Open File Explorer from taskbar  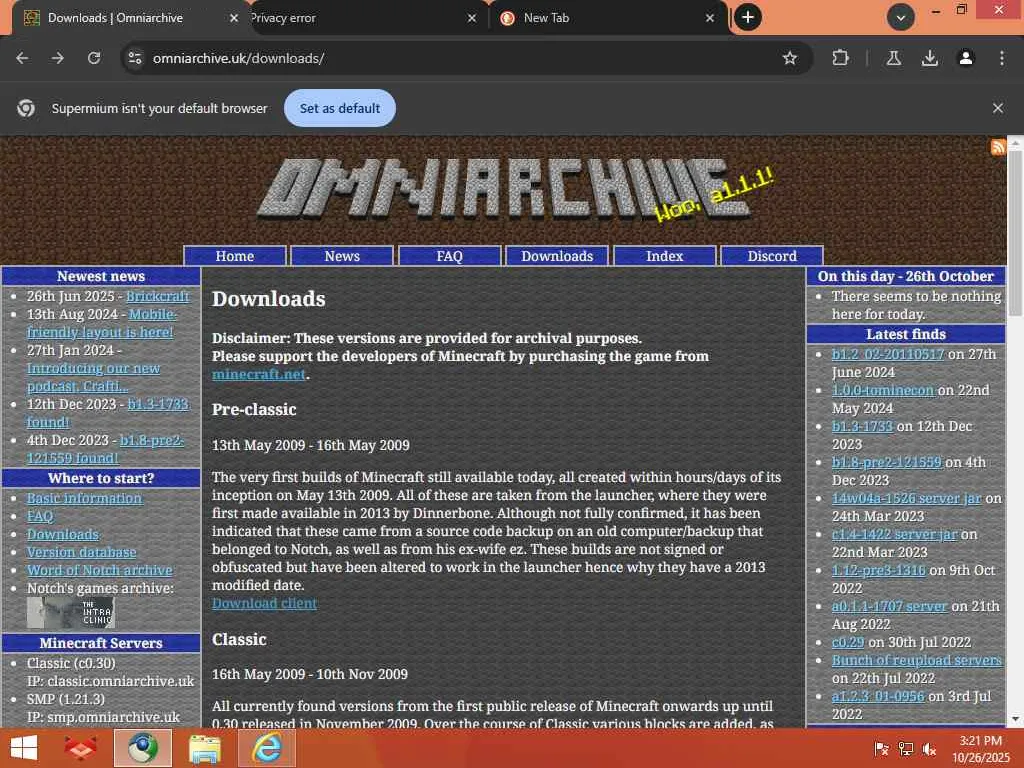click(x=204, y=748)
